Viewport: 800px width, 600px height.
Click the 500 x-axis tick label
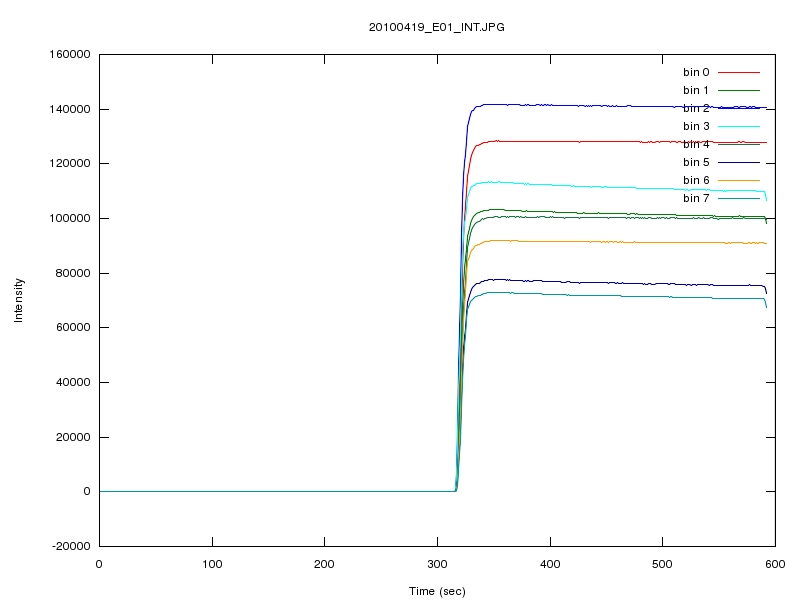[662, 564]
